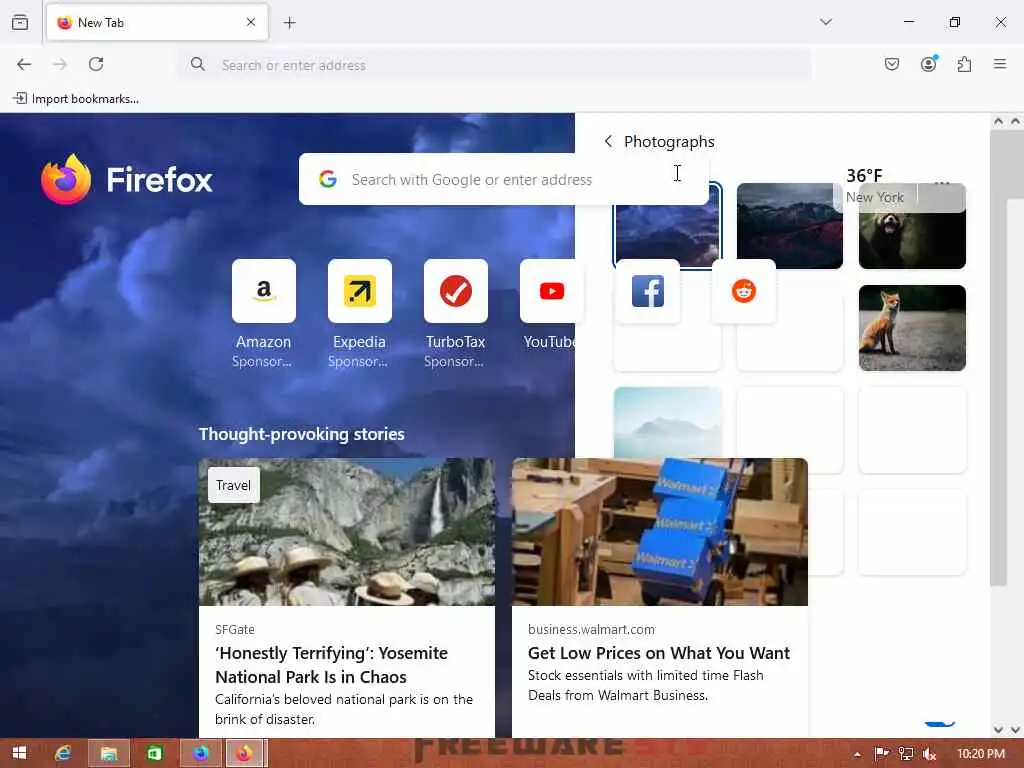Go back from Photographs panel
1024x768 pixels.
608,142
